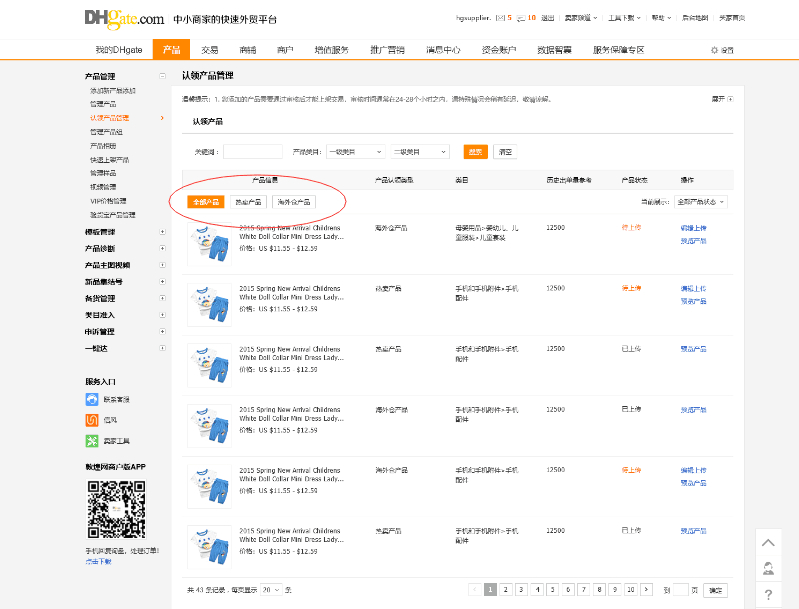This screenshot has width=799, height=609.
Task: Open the green seller tools icon
Action: (x=92, y=441)
